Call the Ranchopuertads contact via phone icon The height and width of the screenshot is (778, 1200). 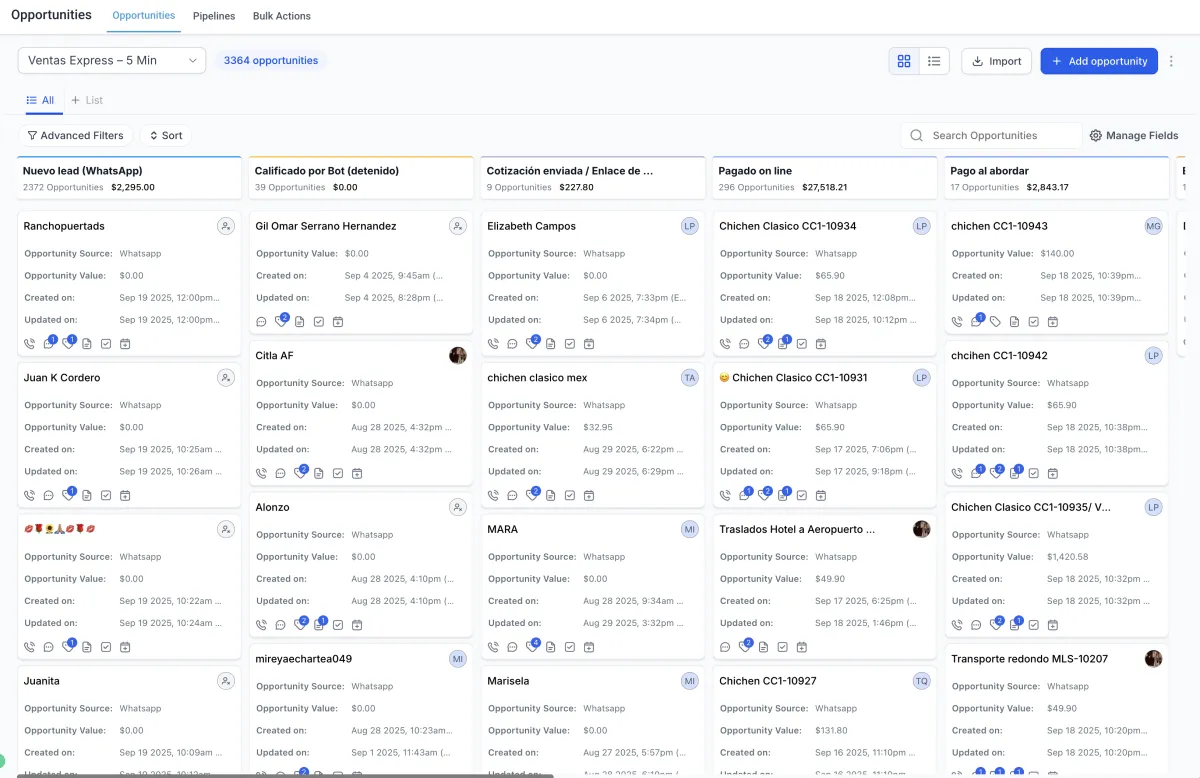(29, 343)
